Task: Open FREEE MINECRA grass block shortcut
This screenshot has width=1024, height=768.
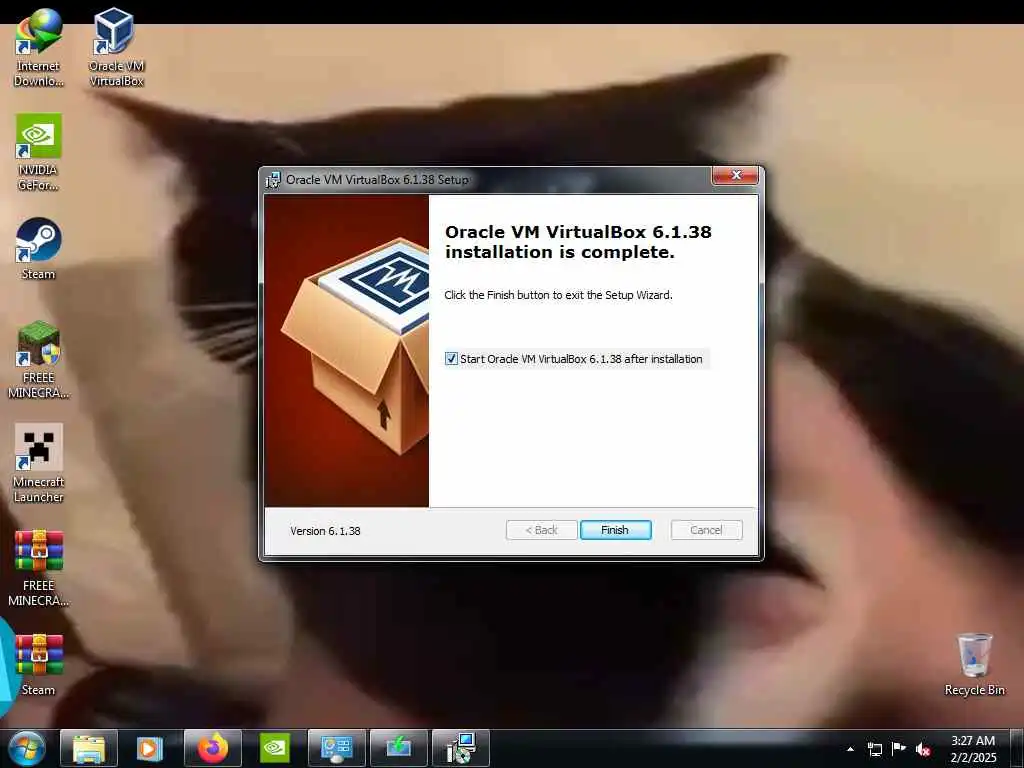Action: [x=39, y=359]
